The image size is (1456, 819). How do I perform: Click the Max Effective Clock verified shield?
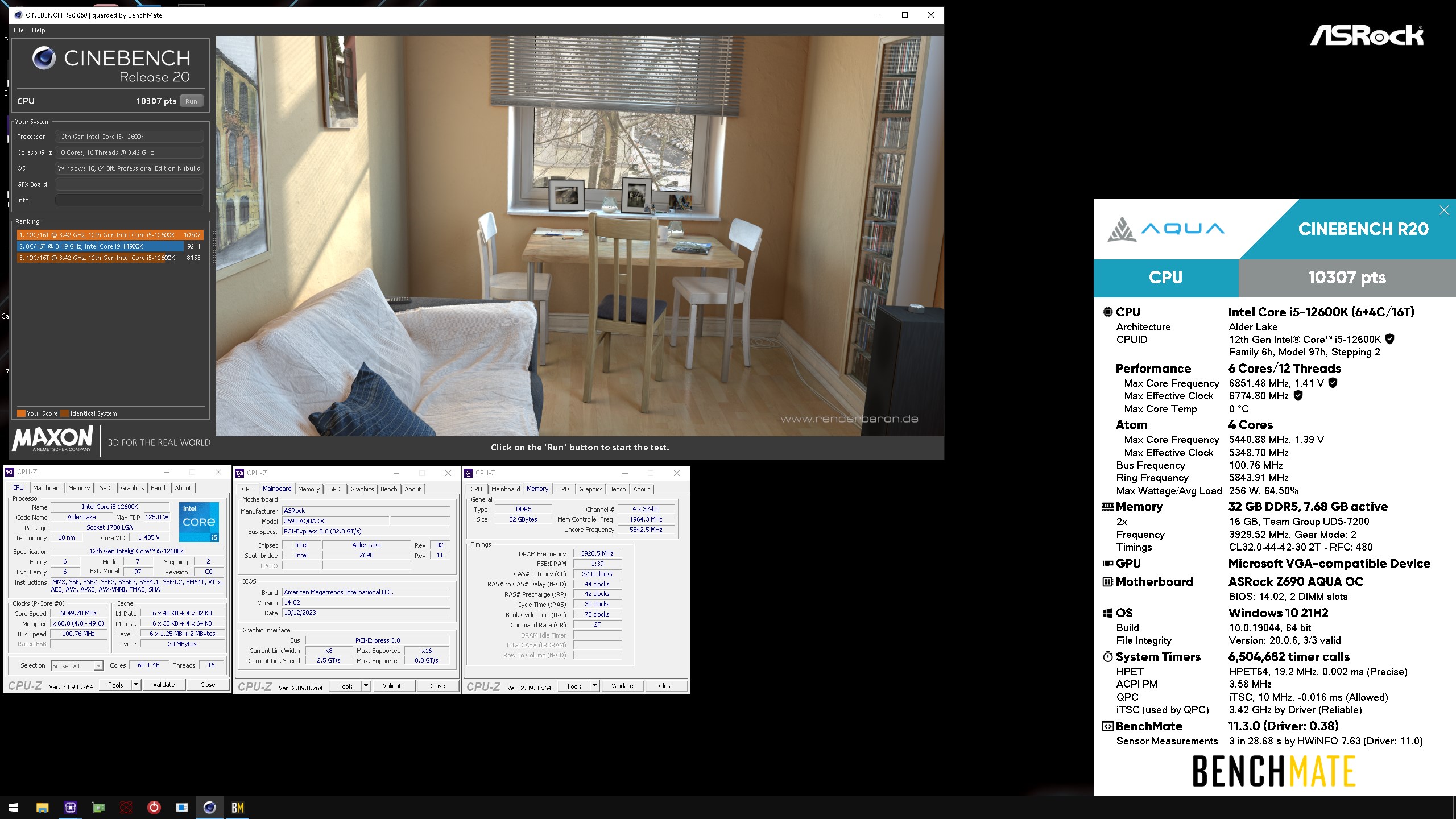click(x=1298, y=395)
